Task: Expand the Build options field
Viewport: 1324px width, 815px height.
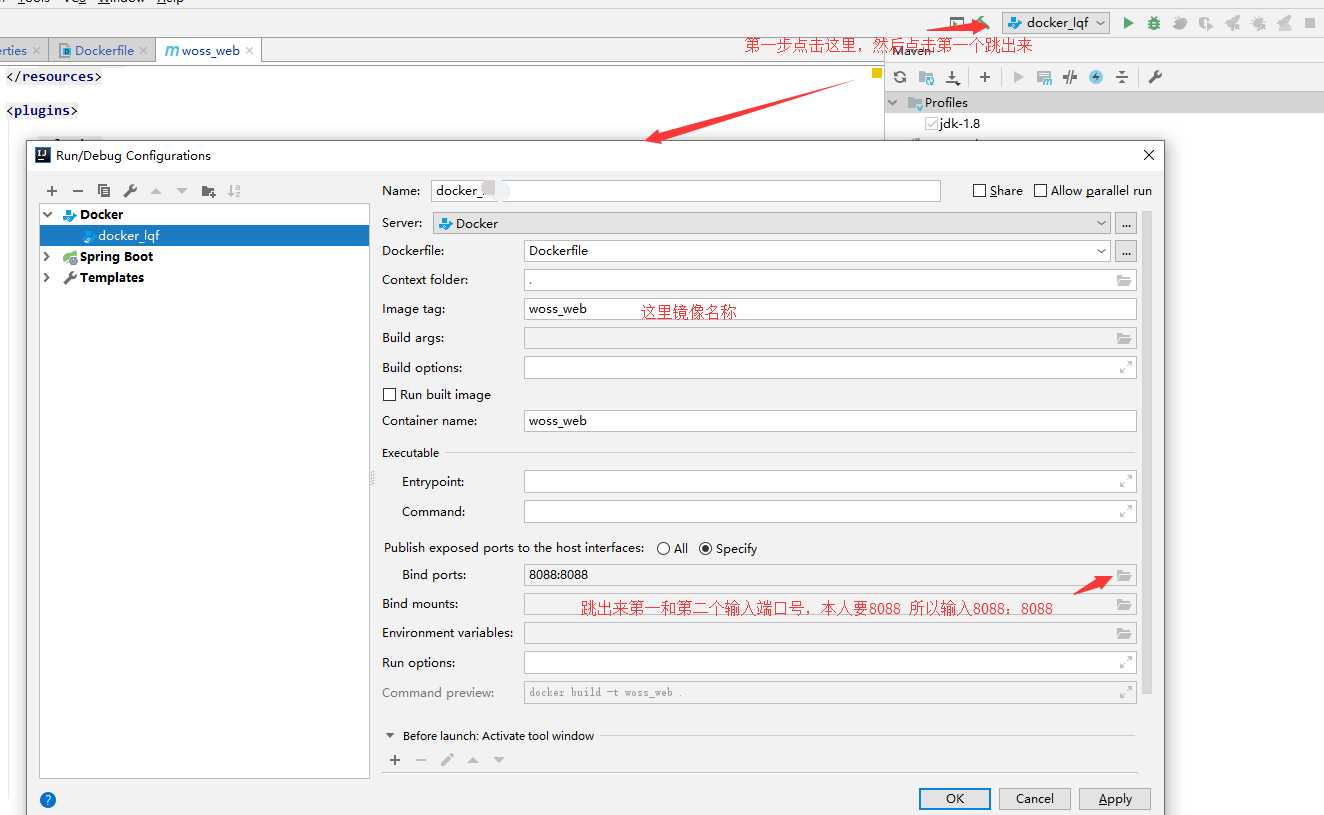Action: pyautogui.click(x=1125, y=368)
